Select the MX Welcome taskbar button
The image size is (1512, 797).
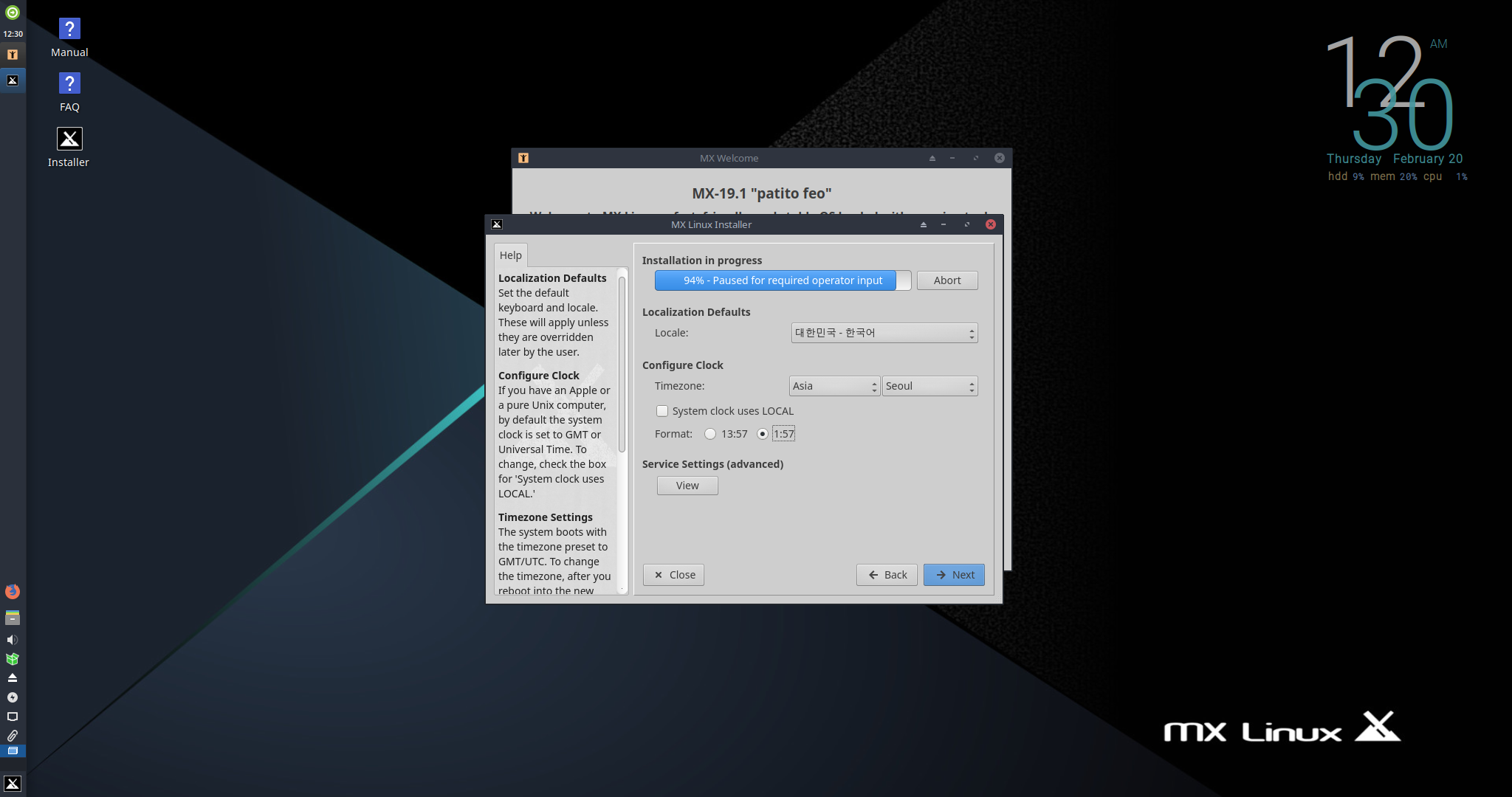point(13,55)
